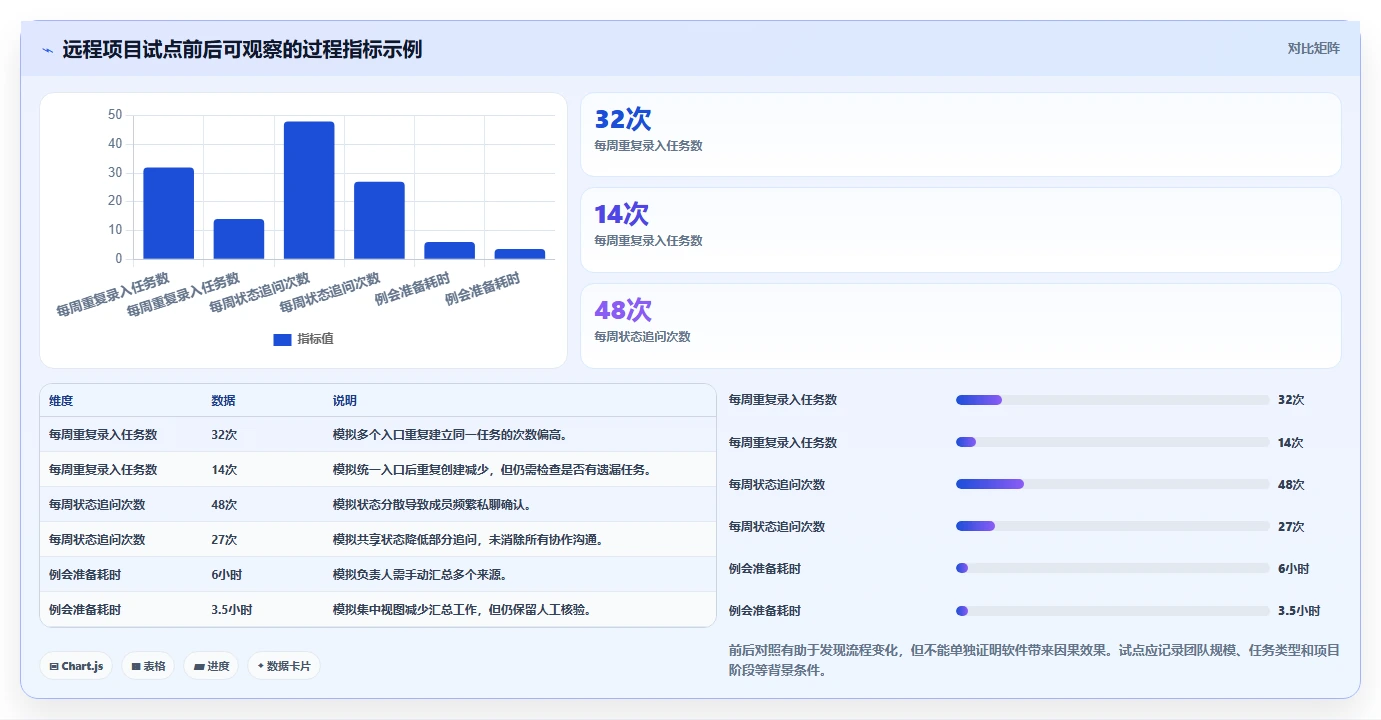Open the 48次 每周状态追问次数 data card
This screenshot has width=1381, height=720.
click(960, 326)
